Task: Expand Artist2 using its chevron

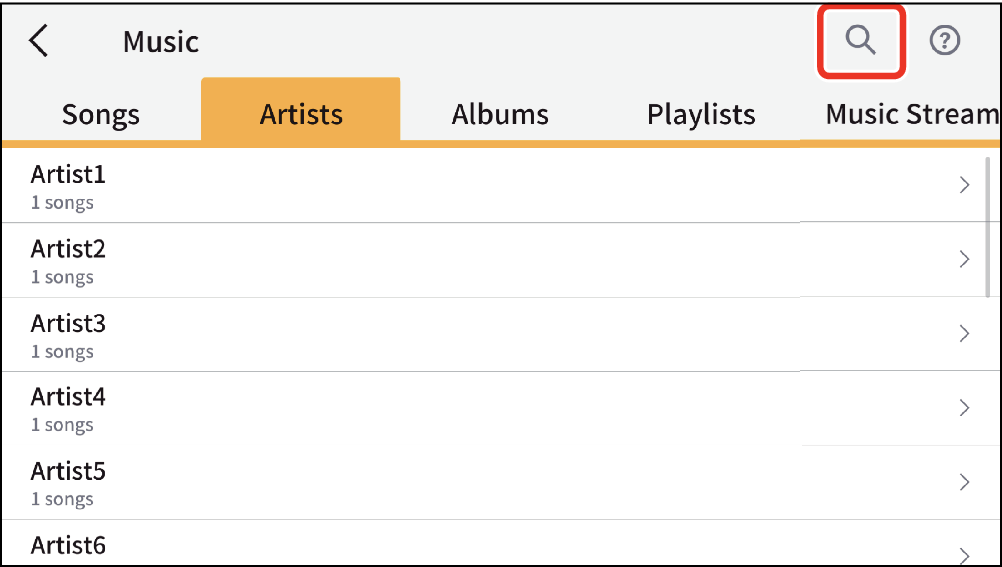Action: pyautogui.click(x=965, y=259)
